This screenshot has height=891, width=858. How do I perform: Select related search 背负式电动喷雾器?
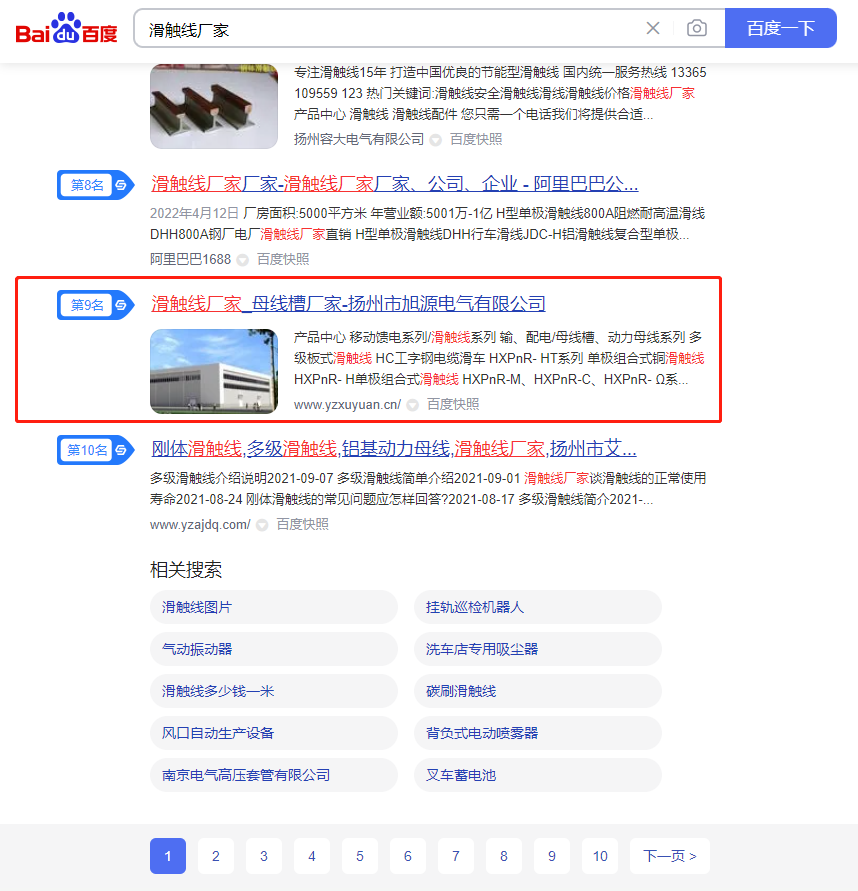click(x=538, y=733)
